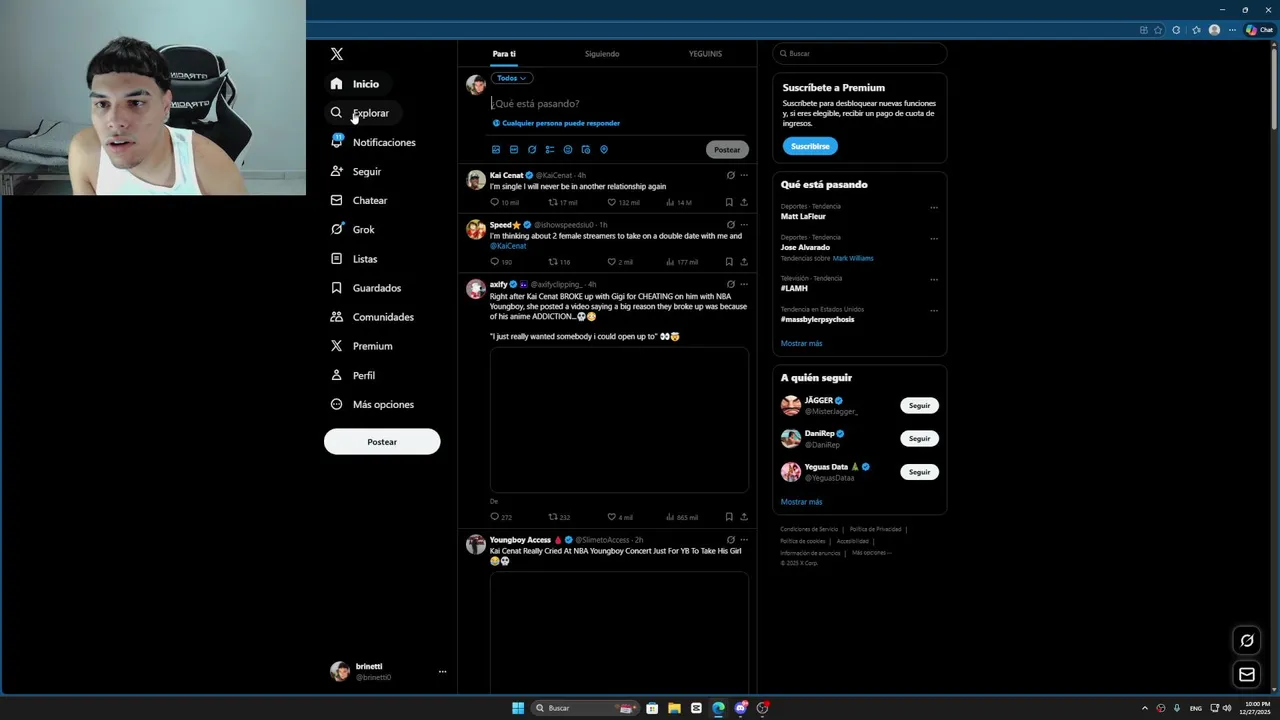Click Cualquier persona puede responder

[x=556, y=123]
